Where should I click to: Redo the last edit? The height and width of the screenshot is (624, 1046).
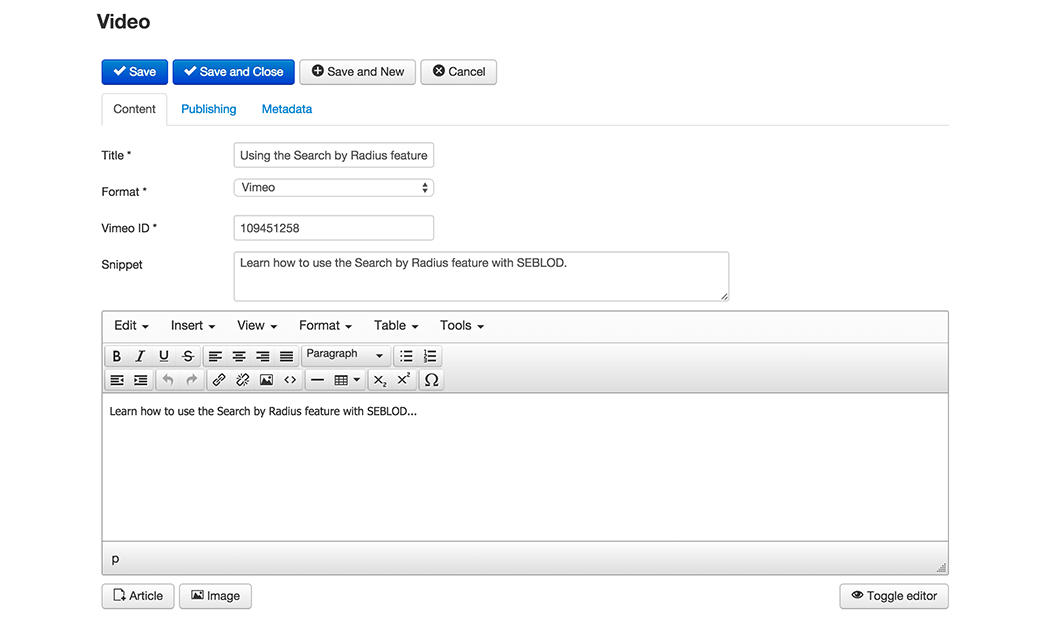pyautogui.click(x=191, y=380)
